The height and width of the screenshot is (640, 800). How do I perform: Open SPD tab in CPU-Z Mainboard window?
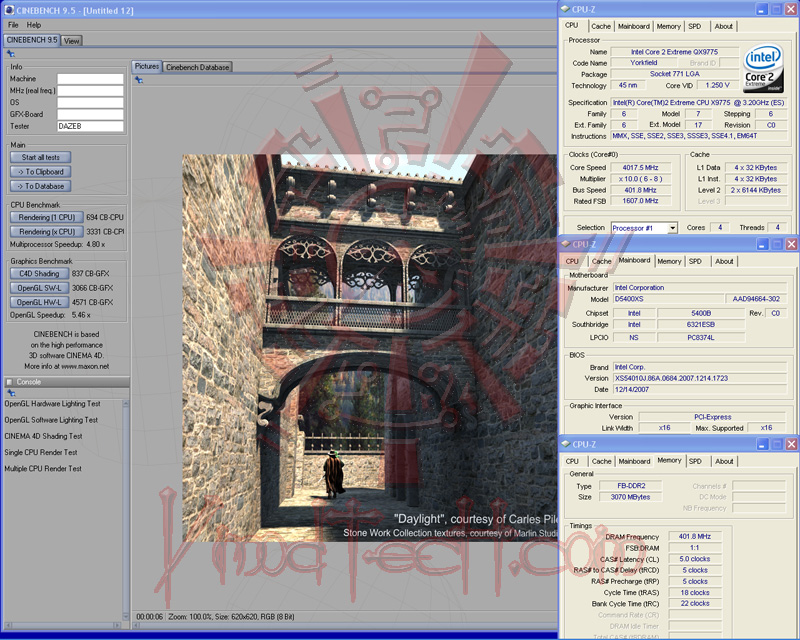(695, 261)
